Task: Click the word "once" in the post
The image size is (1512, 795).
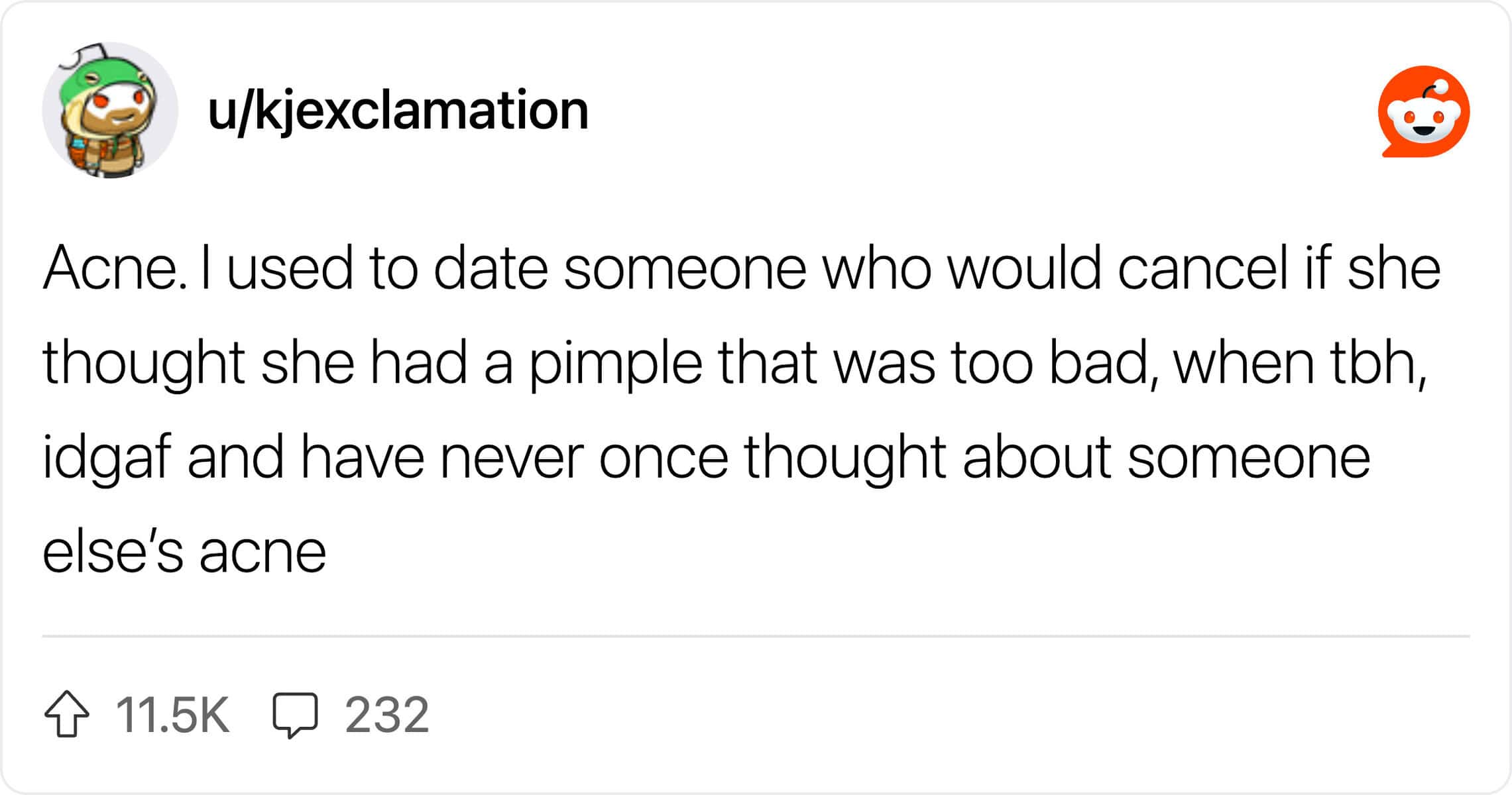Action: pos(664,458)
